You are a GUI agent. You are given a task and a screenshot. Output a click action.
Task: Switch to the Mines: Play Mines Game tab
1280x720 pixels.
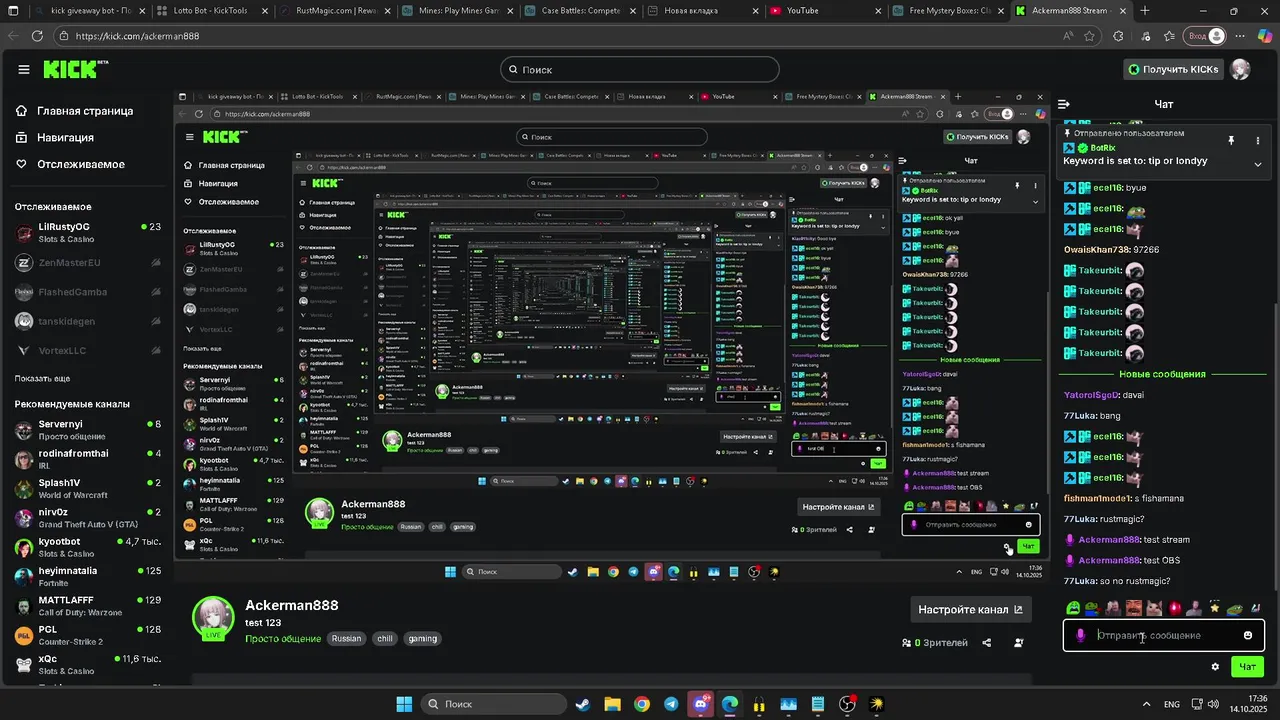[455, 11]
